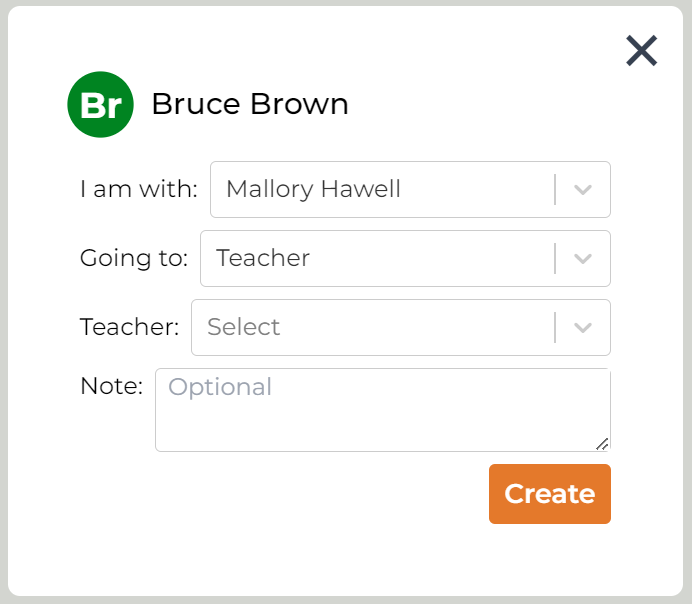Viewport: 692px width, 604px height.
Task: Click the "Note:" label
Action: pyautogui.click(x=112, y=386)
